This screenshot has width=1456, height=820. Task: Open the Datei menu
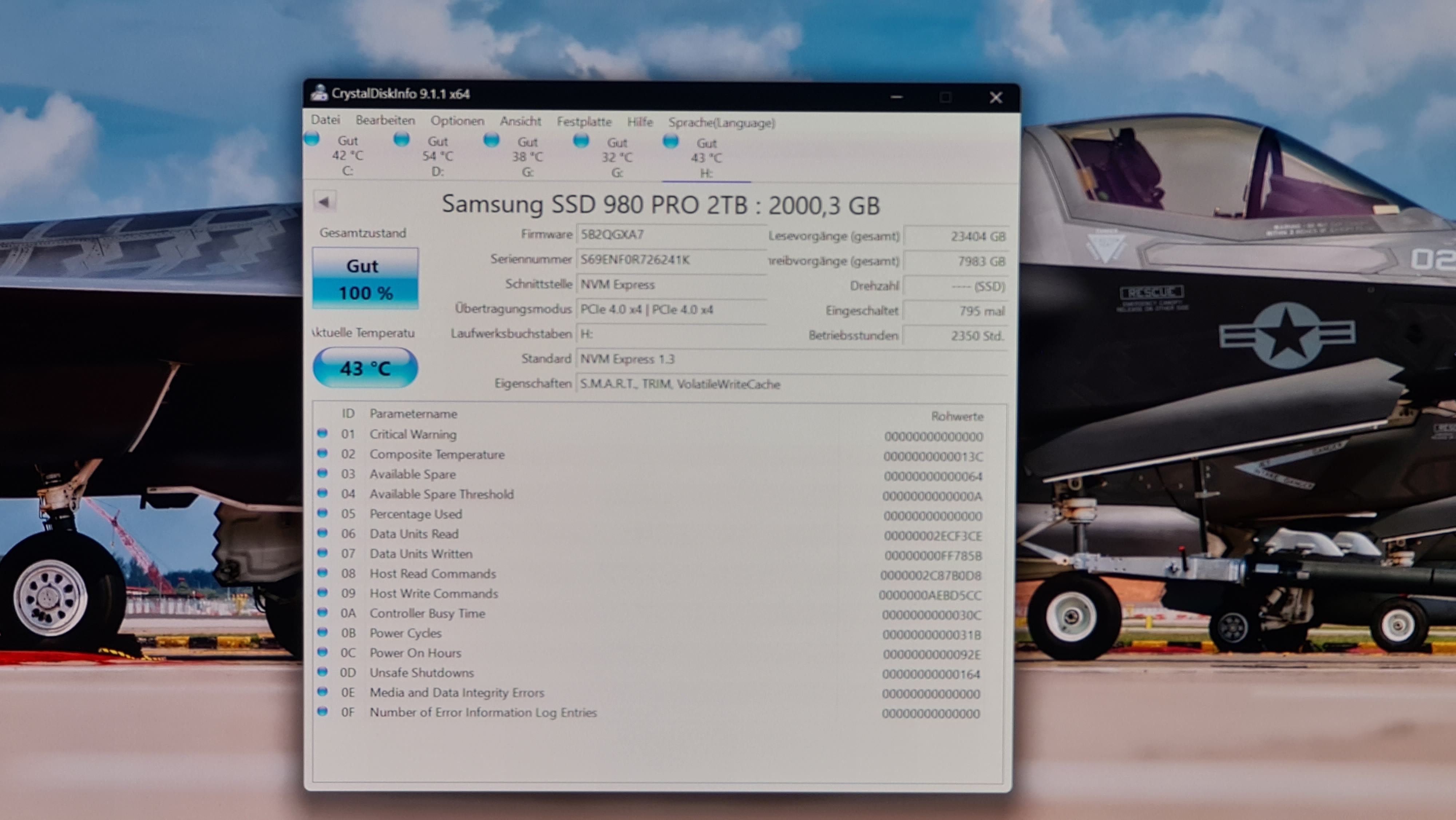pyautogui.click(x=325, y=120)
